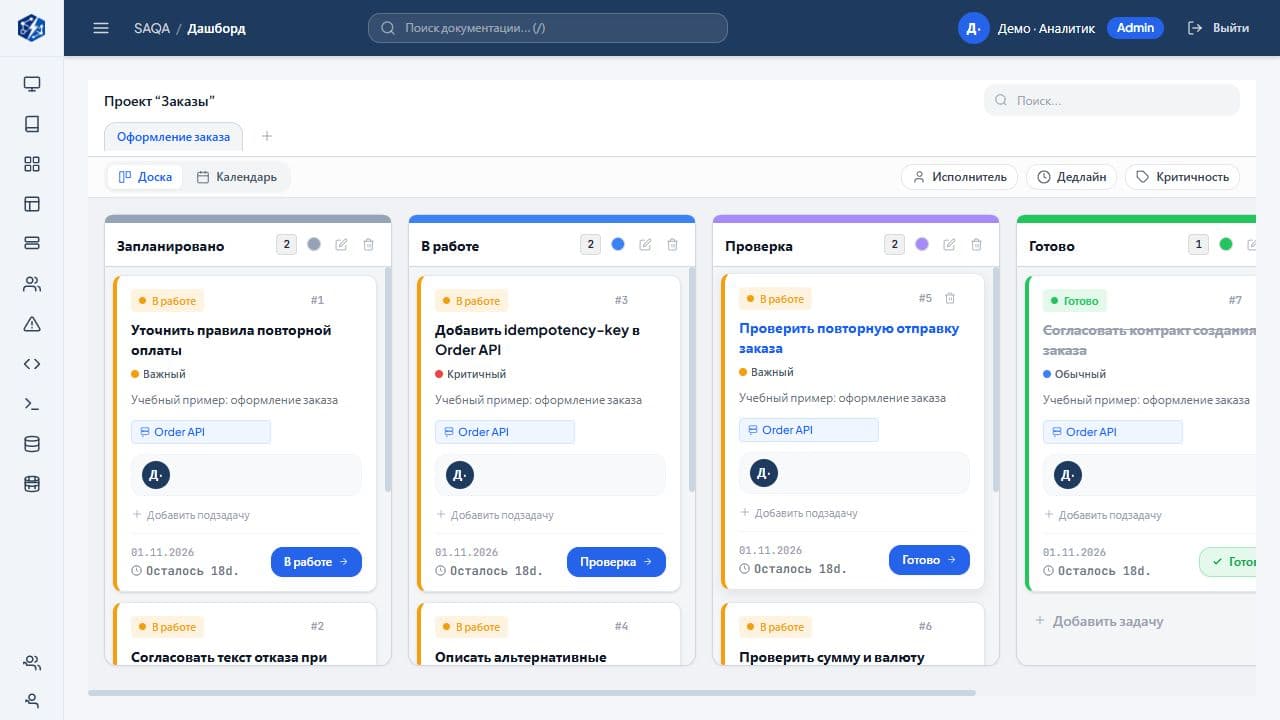Add a subtask to task #3
The width and height of the screenshot is (1280, 720).
[x=495, y=515]
